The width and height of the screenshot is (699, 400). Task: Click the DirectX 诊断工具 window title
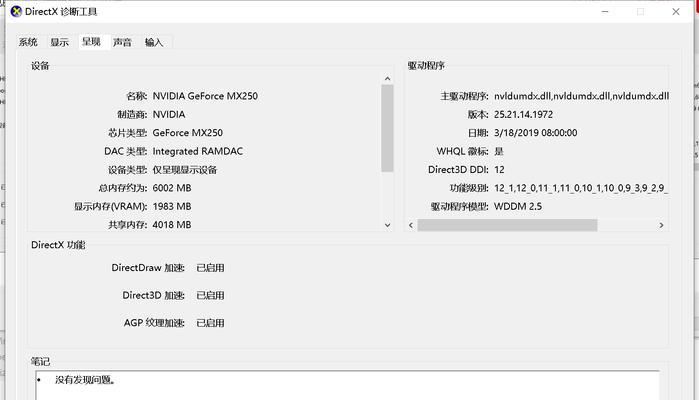[61, 12]
